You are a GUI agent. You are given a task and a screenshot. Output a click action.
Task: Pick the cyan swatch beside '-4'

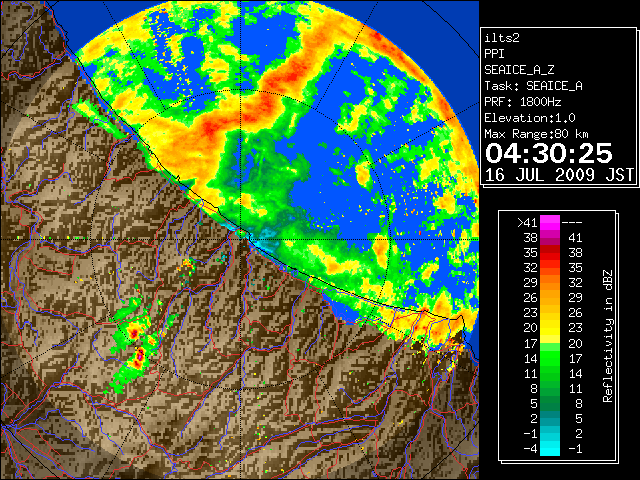(x=550, y=448)
